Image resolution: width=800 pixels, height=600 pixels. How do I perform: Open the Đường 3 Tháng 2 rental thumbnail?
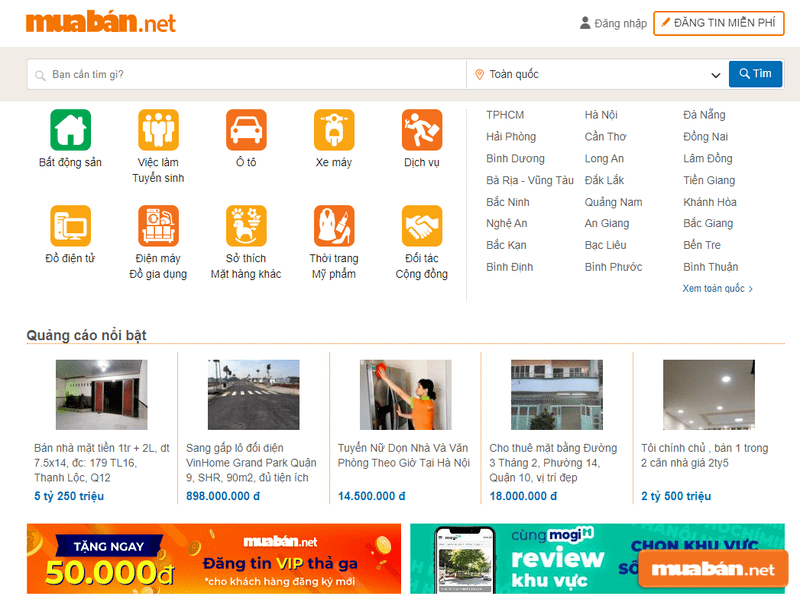tap(557, 395)
